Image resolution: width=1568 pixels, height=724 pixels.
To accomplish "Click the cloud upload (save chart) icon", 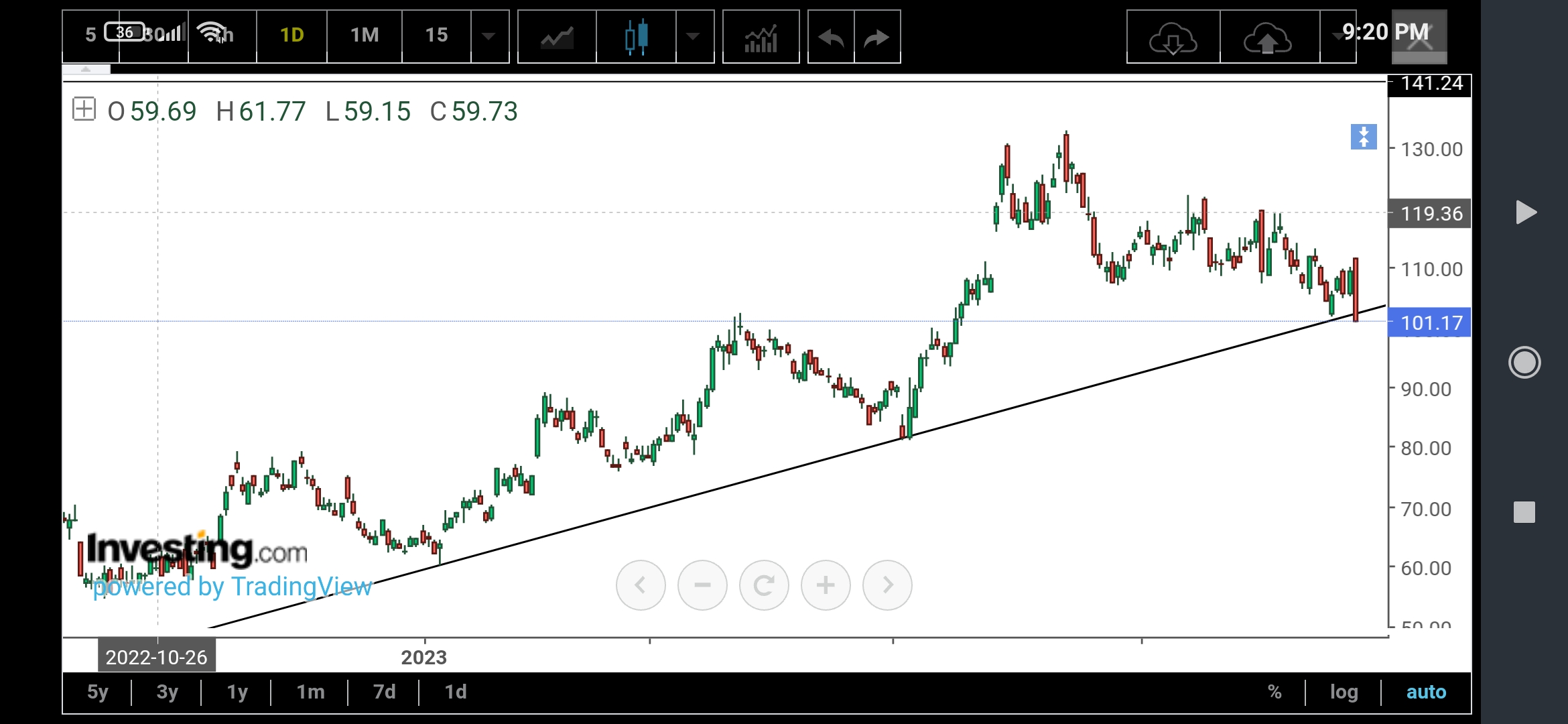I will [1267, 38].
